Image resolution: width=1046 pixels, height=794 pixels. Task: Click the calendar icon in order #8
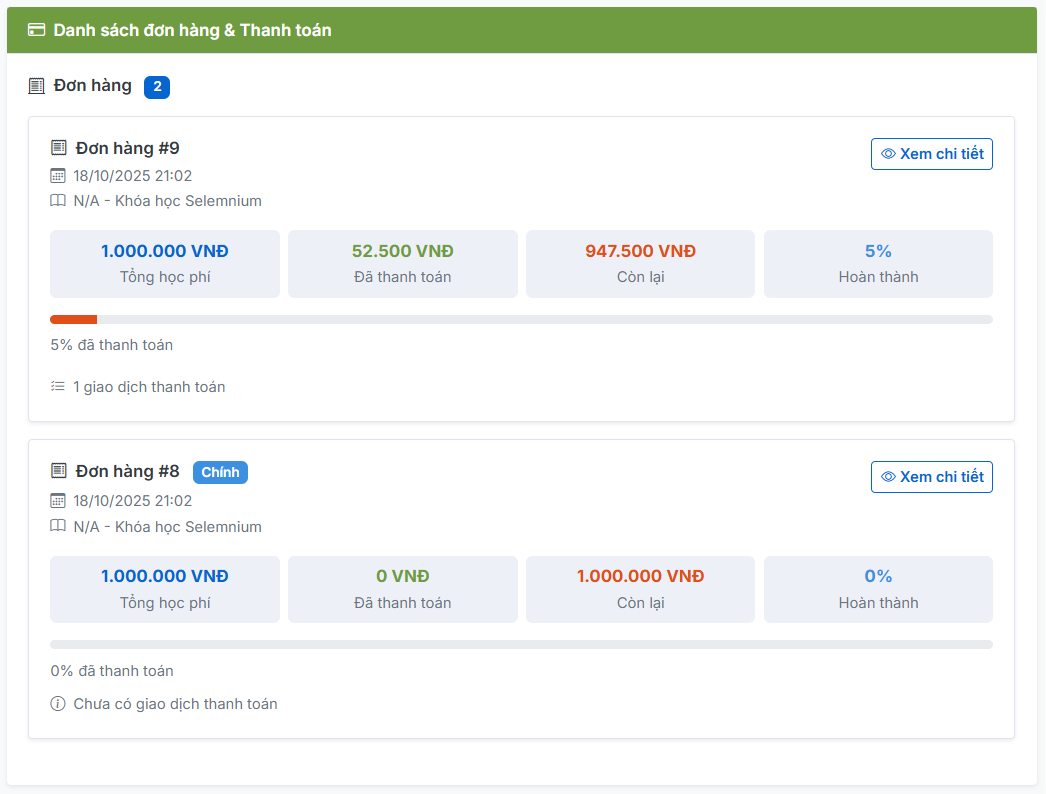click(58, 501)
